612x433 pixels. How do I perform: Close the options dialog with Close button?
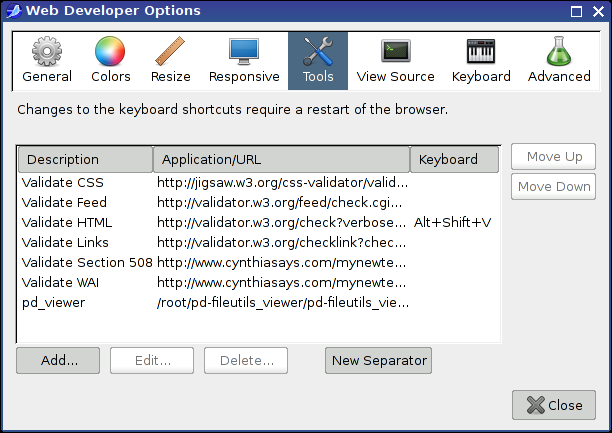(x=554, y=405)
